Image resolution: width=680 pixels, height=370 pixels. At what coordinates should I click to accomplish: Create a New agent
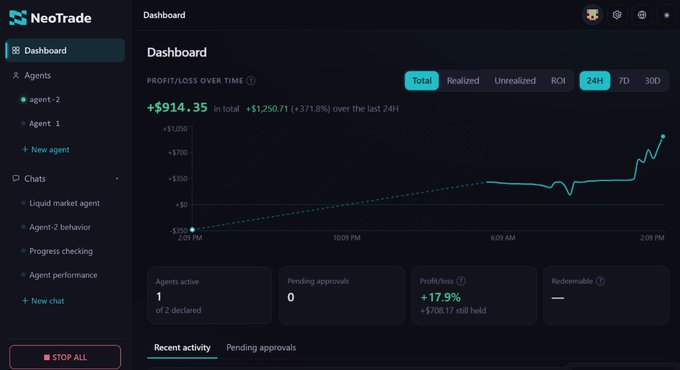(x=46, y=149)
